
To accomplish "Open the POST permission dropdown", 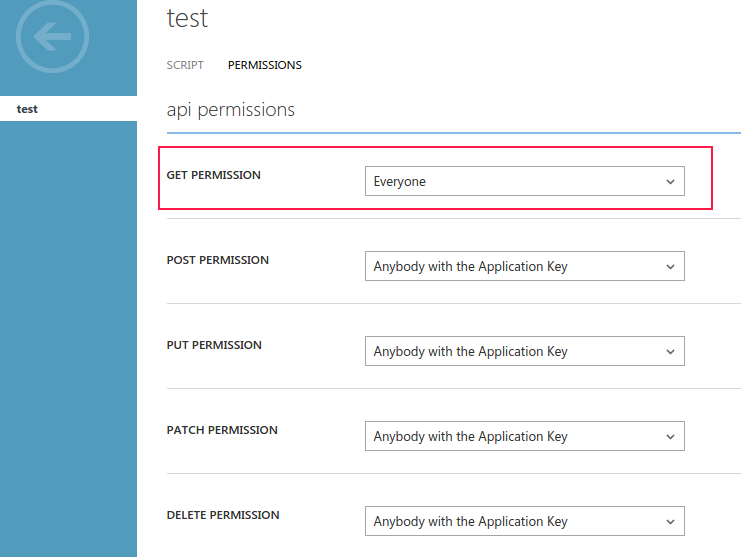I will point(524,266).
